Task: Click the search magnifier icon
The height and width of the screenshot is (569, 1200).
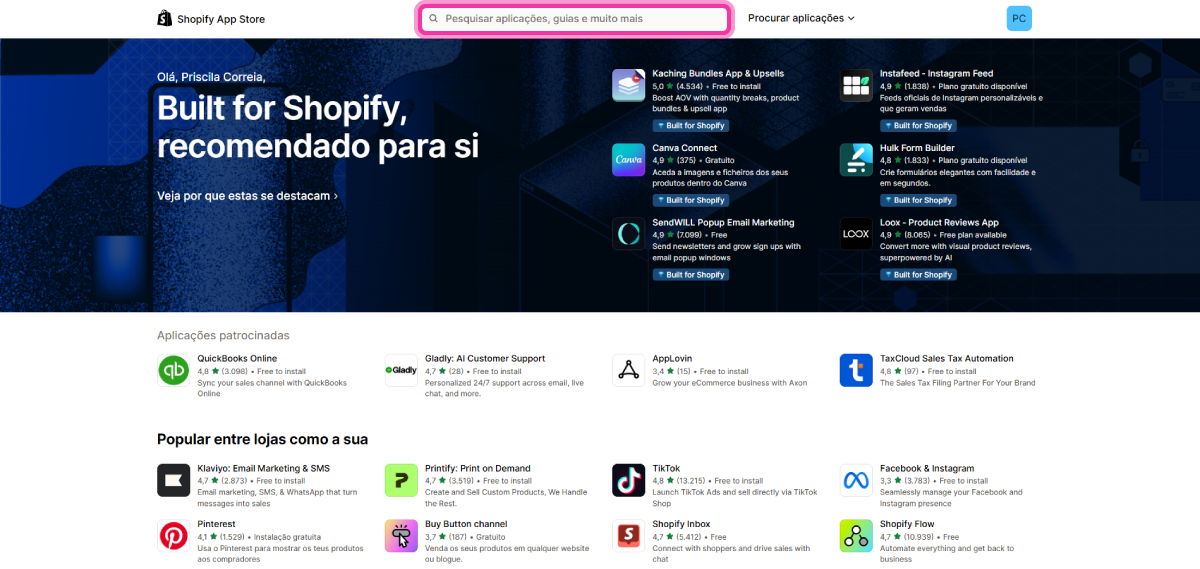Action: pos(434,19)
